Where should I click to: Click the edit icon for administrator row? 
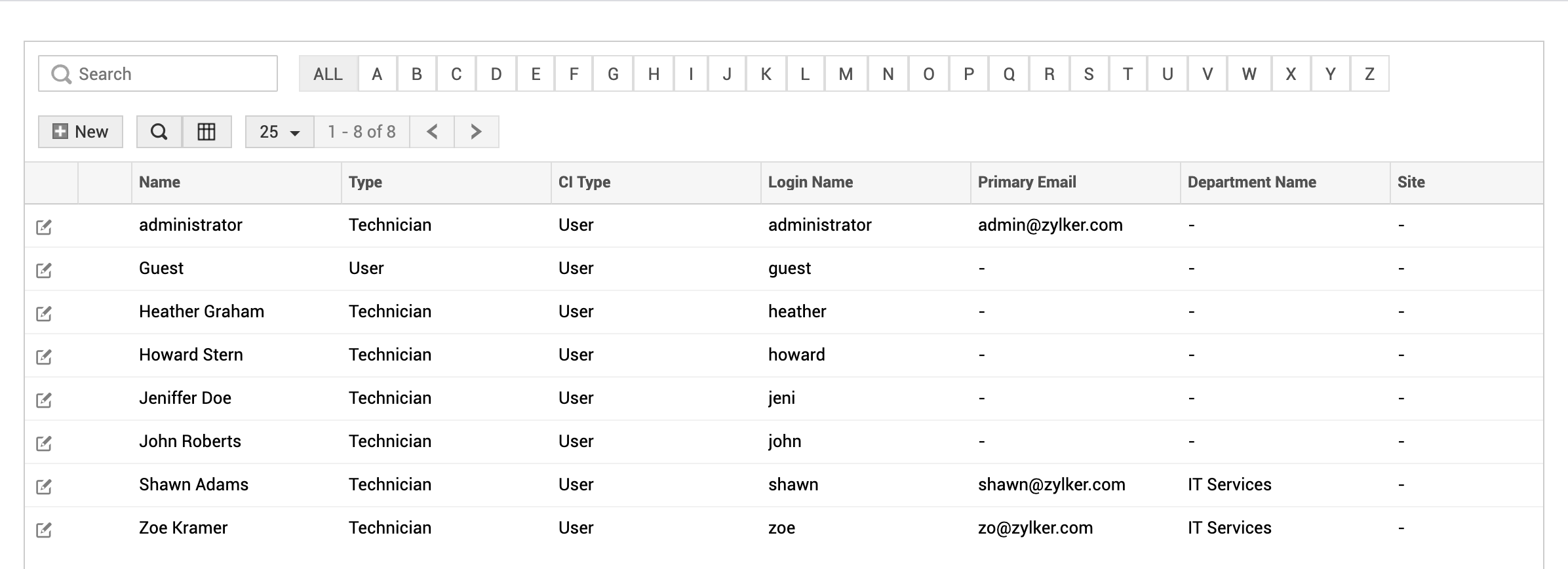coord(44,227)
